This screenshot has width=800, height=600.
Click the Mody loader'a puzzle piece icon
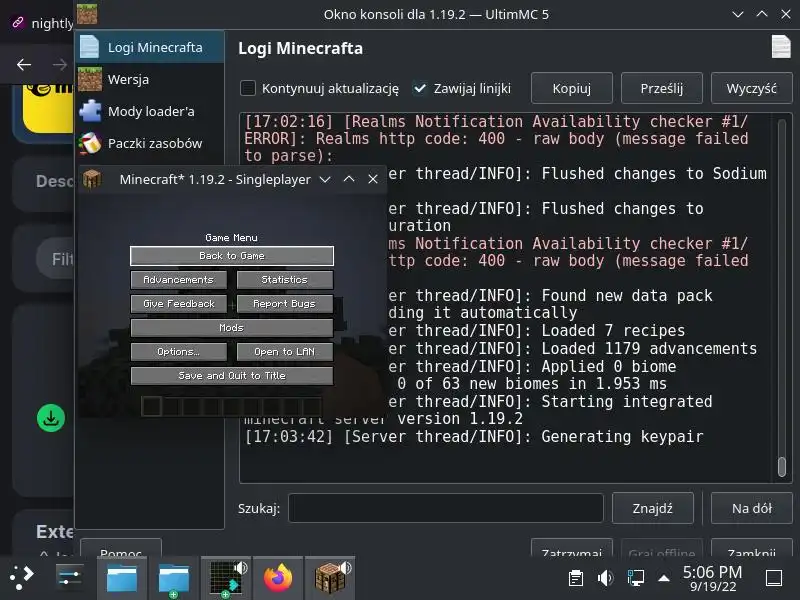point(90,111)
